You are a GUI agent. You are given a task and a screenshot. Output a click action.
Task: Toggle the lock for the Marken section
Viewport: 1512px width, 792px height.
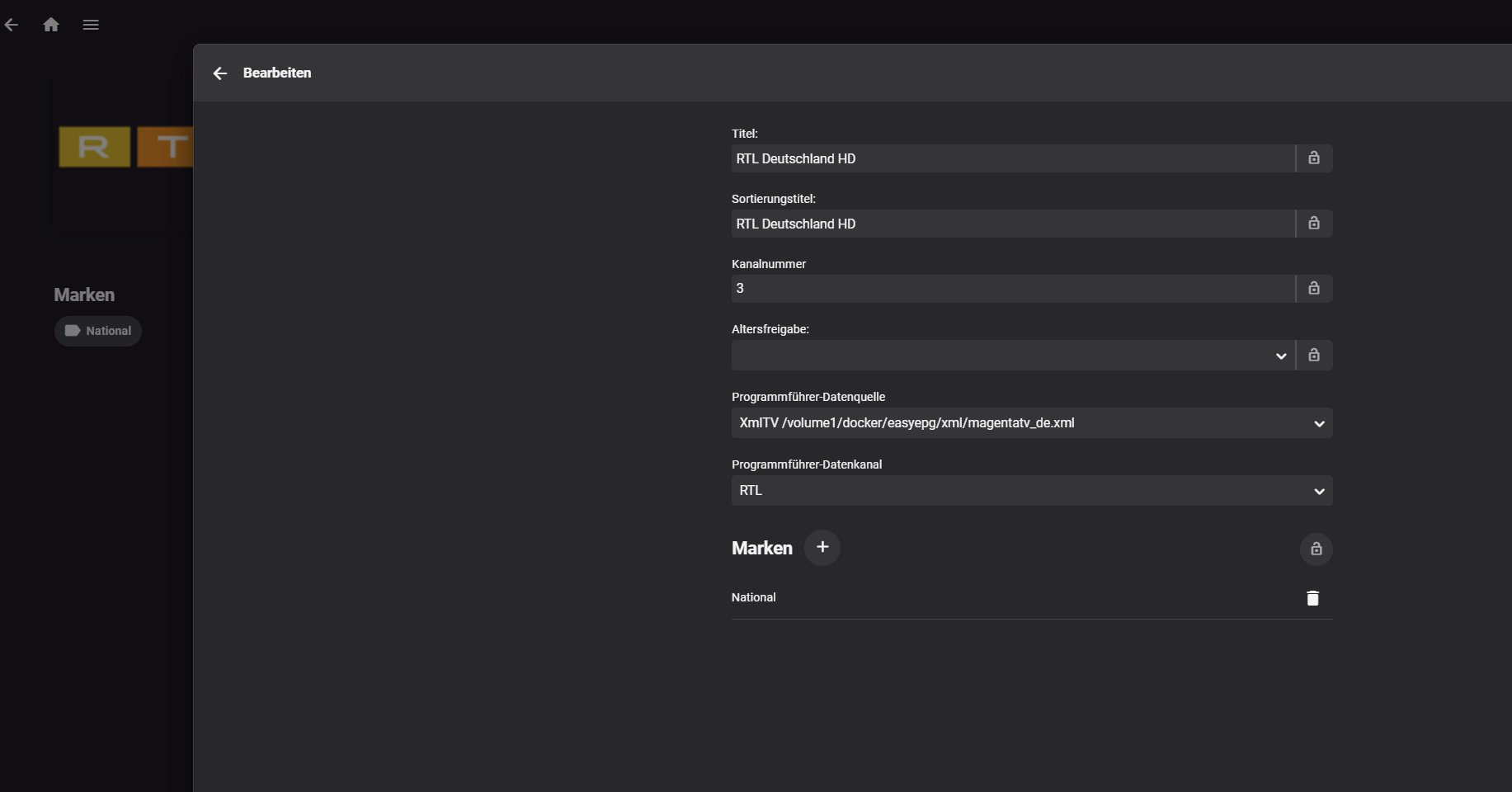[1316, 549]
